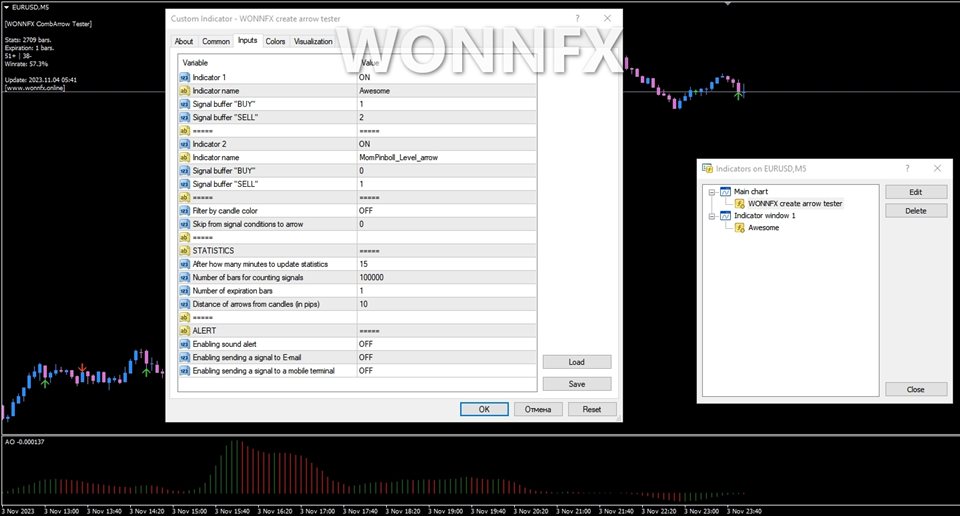Click the help question mark in Indicators window
960x516 pixels.
(x=907, y=168)
